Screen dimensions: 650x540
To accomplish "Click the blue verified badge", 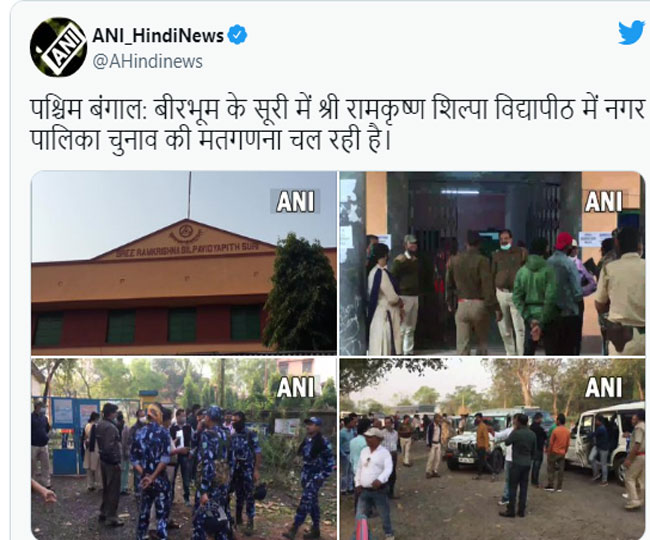I will (x=238, y=35).
